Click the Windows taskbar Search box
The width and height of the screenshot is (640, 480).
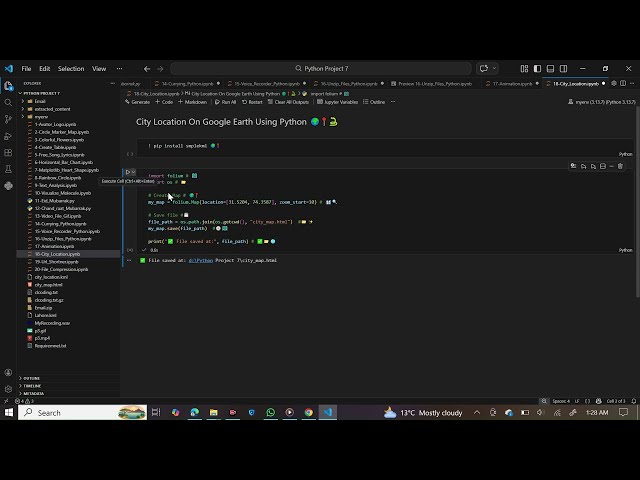click(x=82, y=413)
